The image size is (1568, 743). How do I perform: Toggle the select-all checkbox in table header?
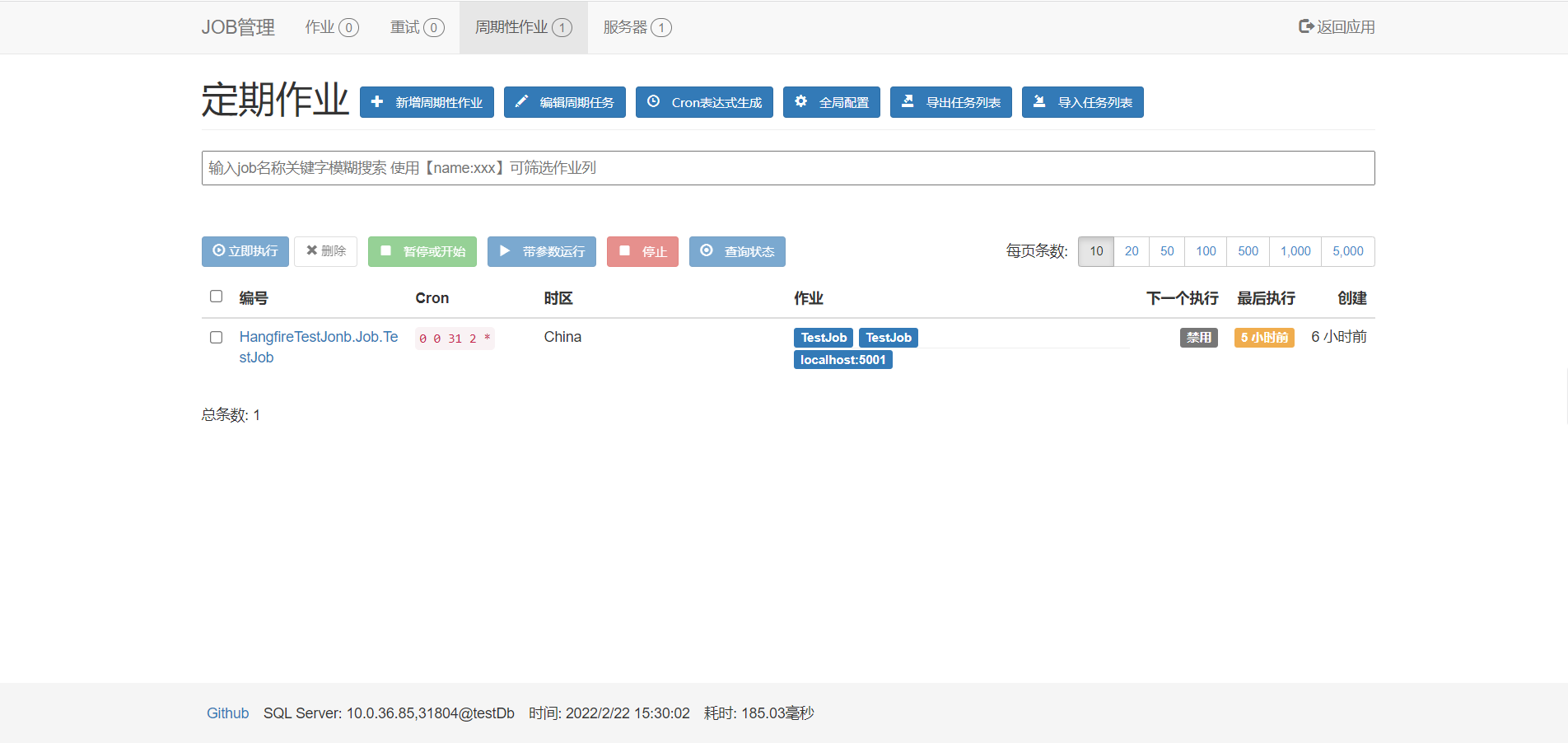216,296
